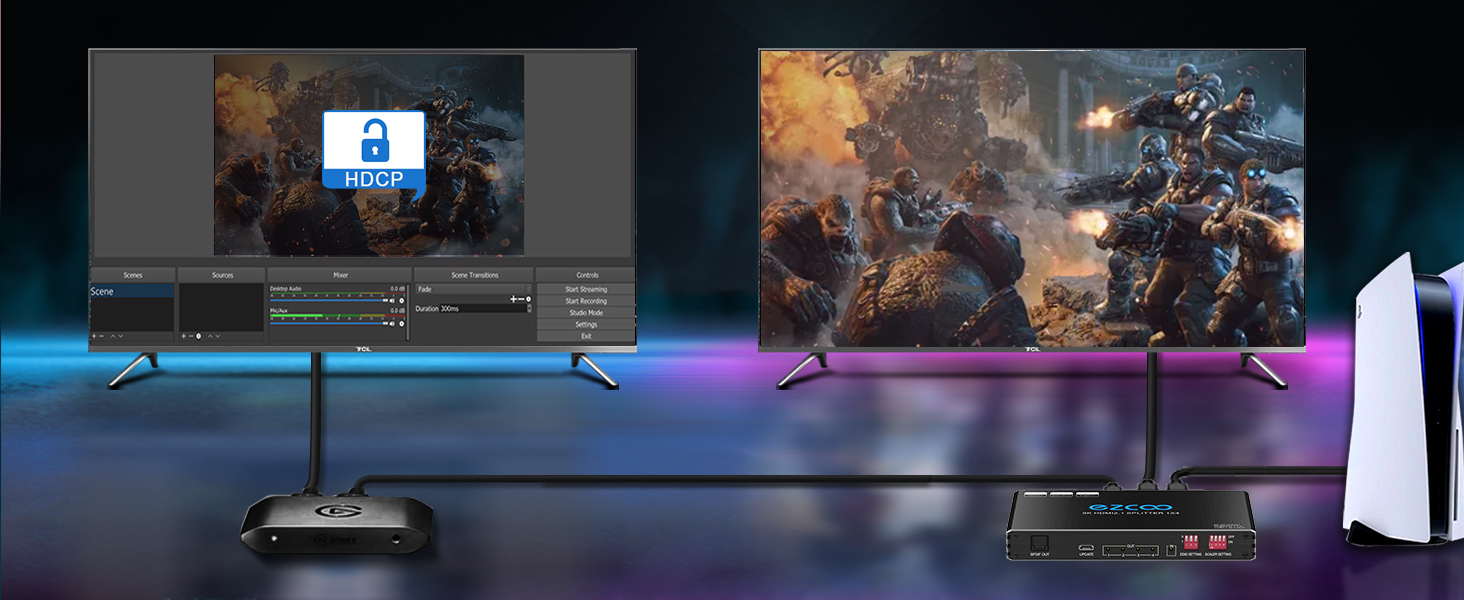Click the Duration 300ms field
The width and height of the screenshot is (1464, 600).
click(483, 308)
